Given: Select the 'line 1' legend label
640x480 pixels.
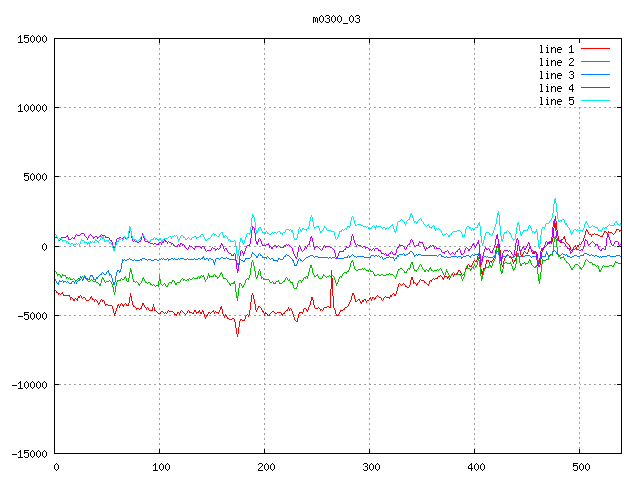Looking at the screenshot, I should 556,49.
